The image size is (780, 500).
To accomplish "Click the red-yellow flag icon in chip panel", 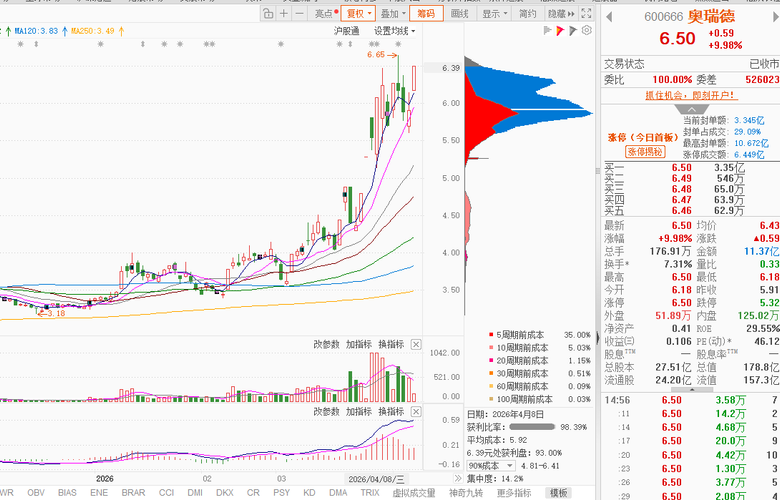I will (x=560, y=31).
